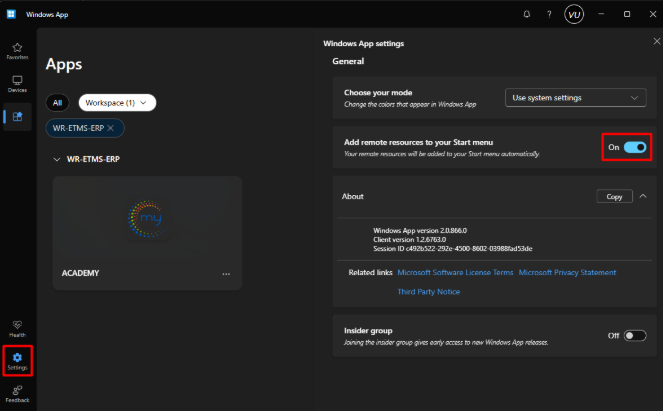Image resolution: width=663 pixels, height=411 pixels.
Task: Open the ACADEMY app more options menu
Action: point(226,274)
